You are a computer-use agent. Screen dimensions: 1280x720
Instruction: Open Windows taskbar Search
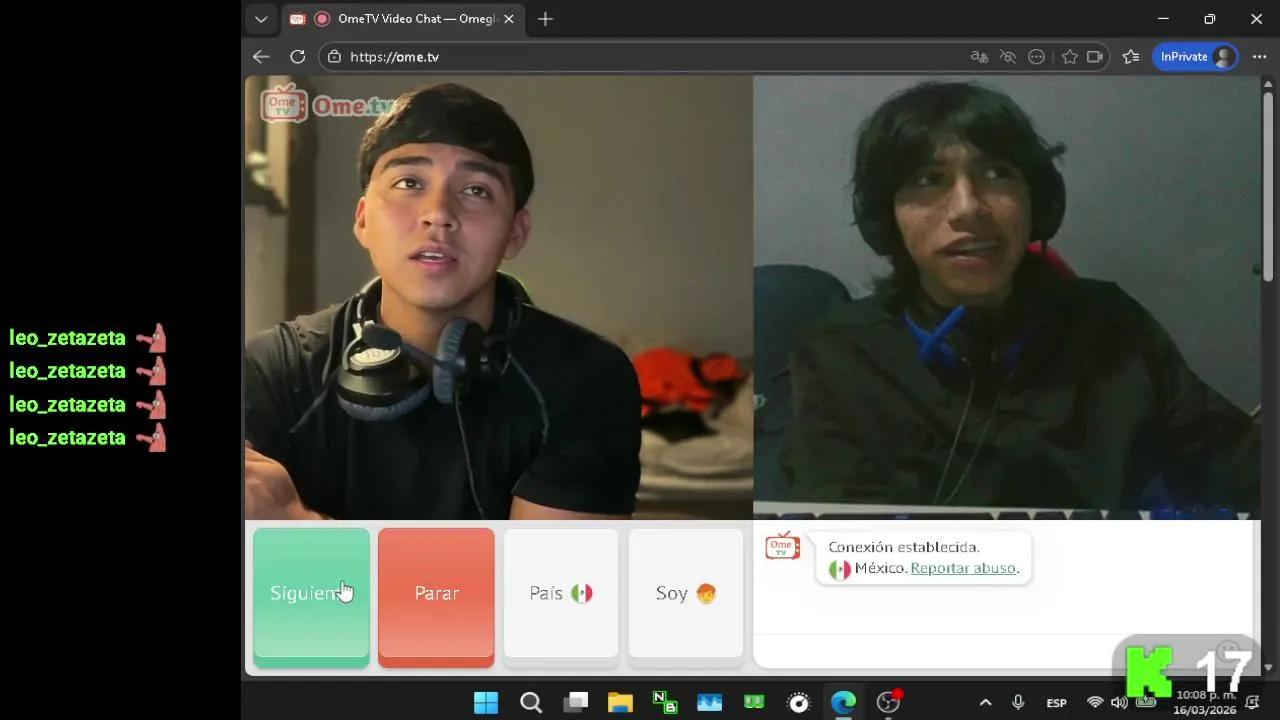[531, 703]
